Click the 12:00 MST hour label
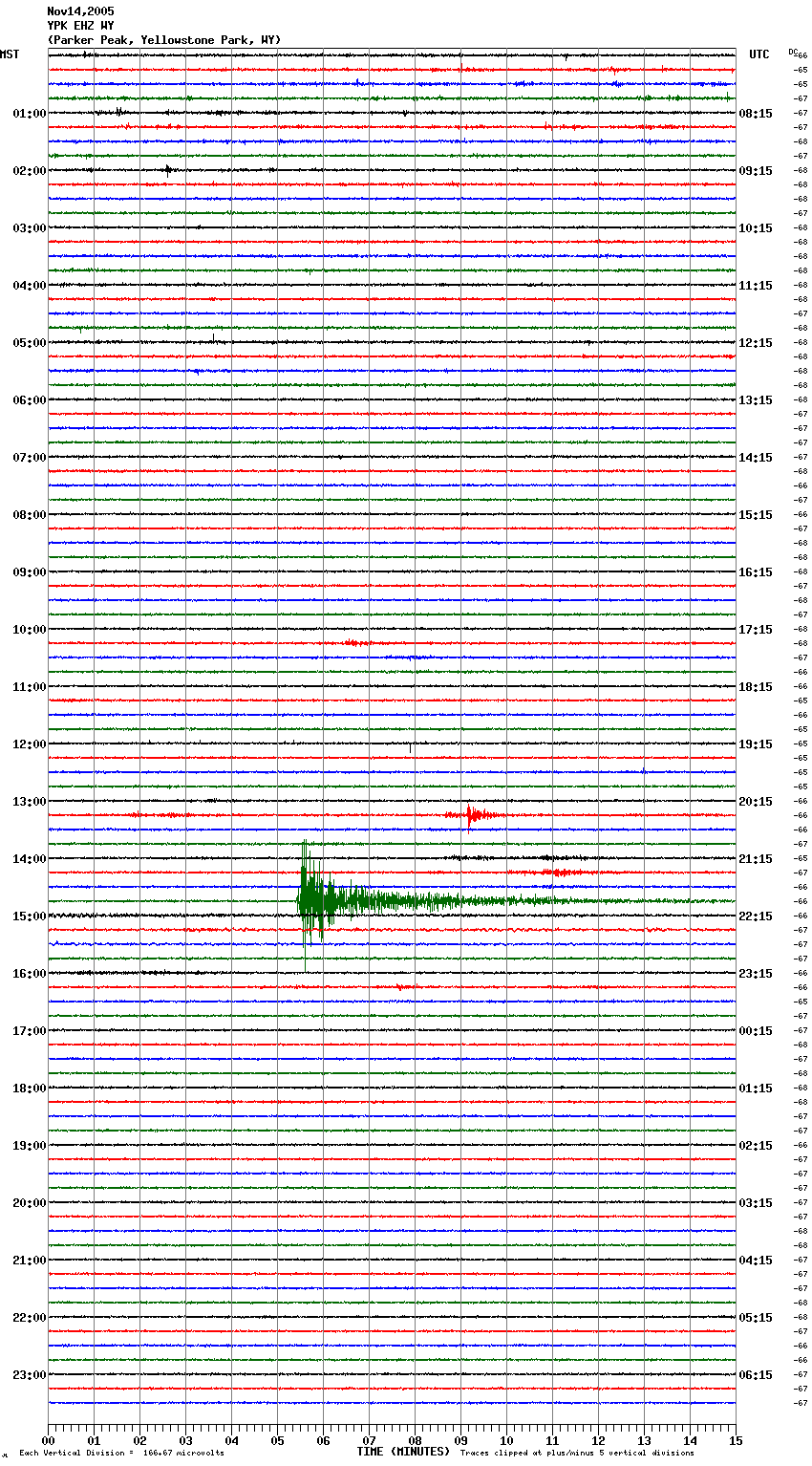 30,744
